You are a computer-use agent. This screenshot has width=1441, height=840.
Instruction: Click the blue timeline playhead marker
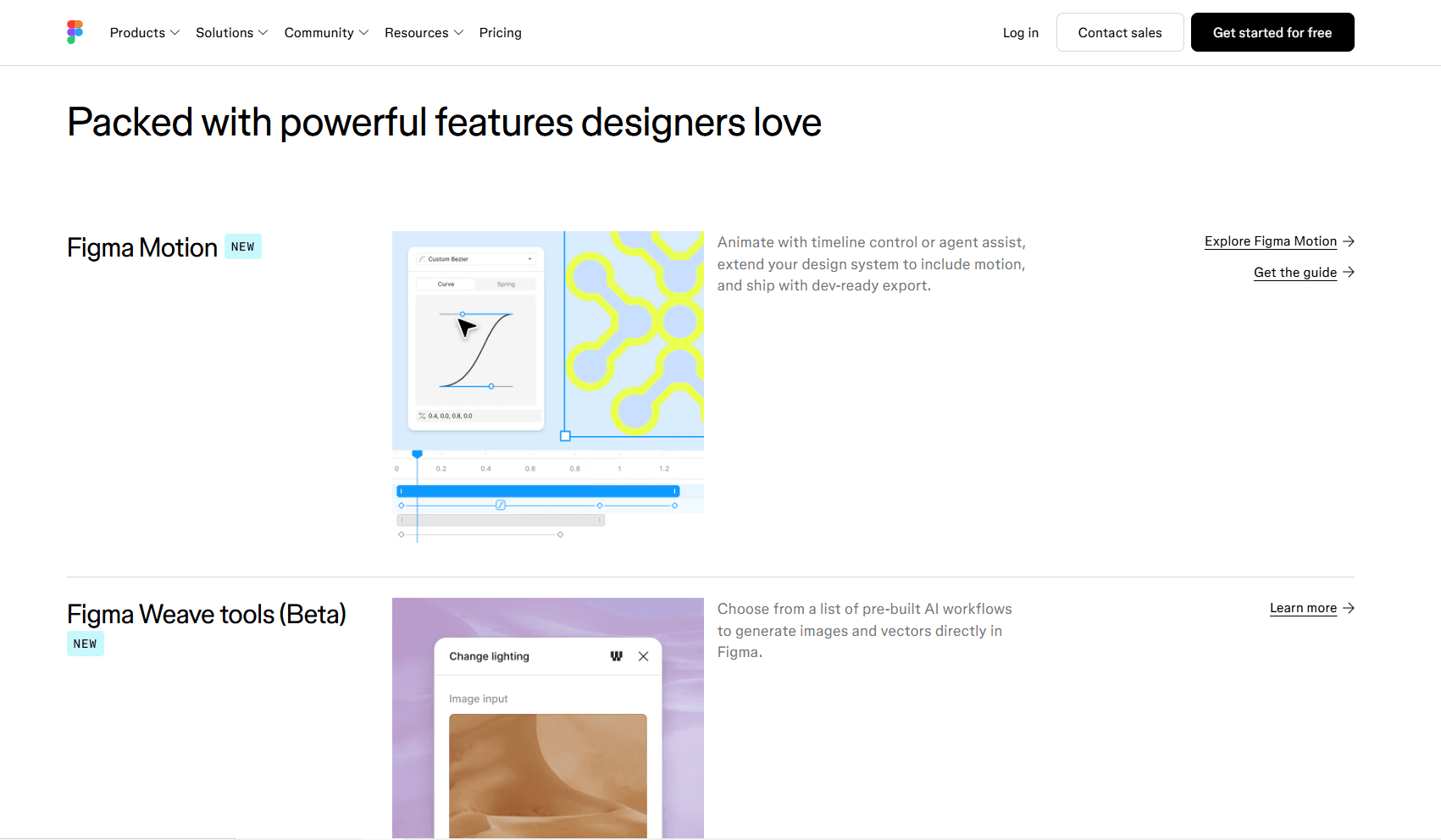click(x=417, y=455)
